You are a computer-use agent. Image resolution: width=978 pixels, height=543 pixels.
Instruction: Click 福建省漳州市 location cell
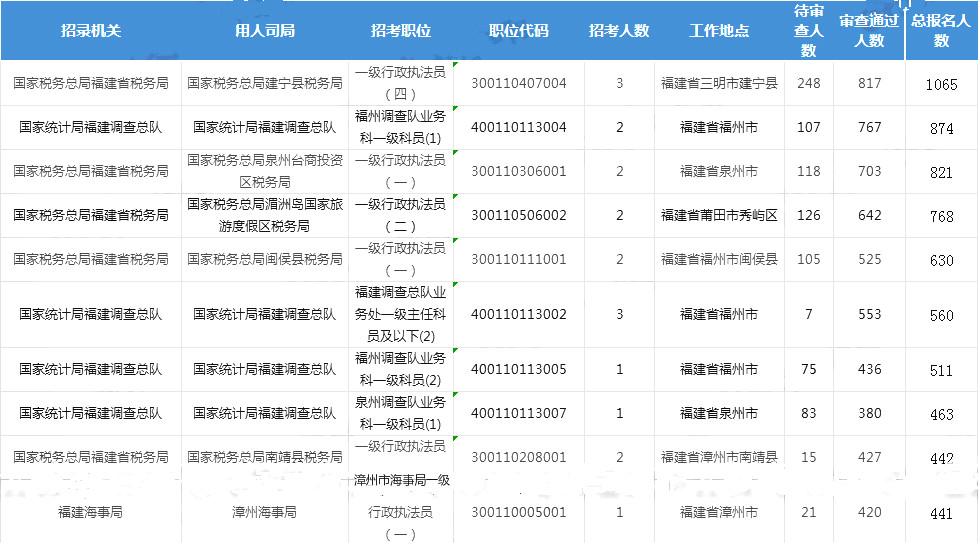point(719,512)
